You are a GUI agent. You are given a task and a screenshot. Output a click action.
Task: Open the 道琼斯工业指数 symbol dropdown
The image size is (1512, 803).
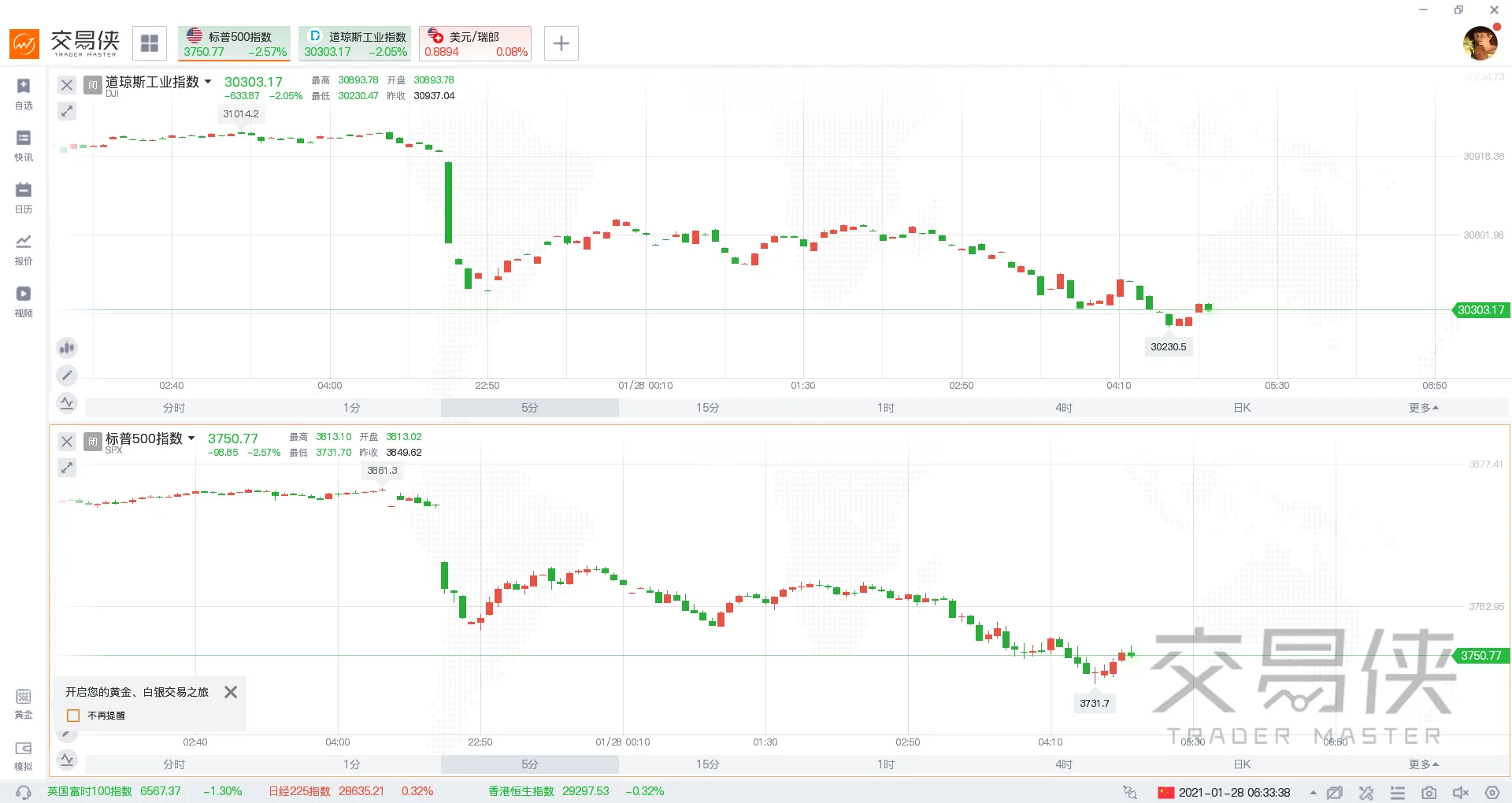208,82
